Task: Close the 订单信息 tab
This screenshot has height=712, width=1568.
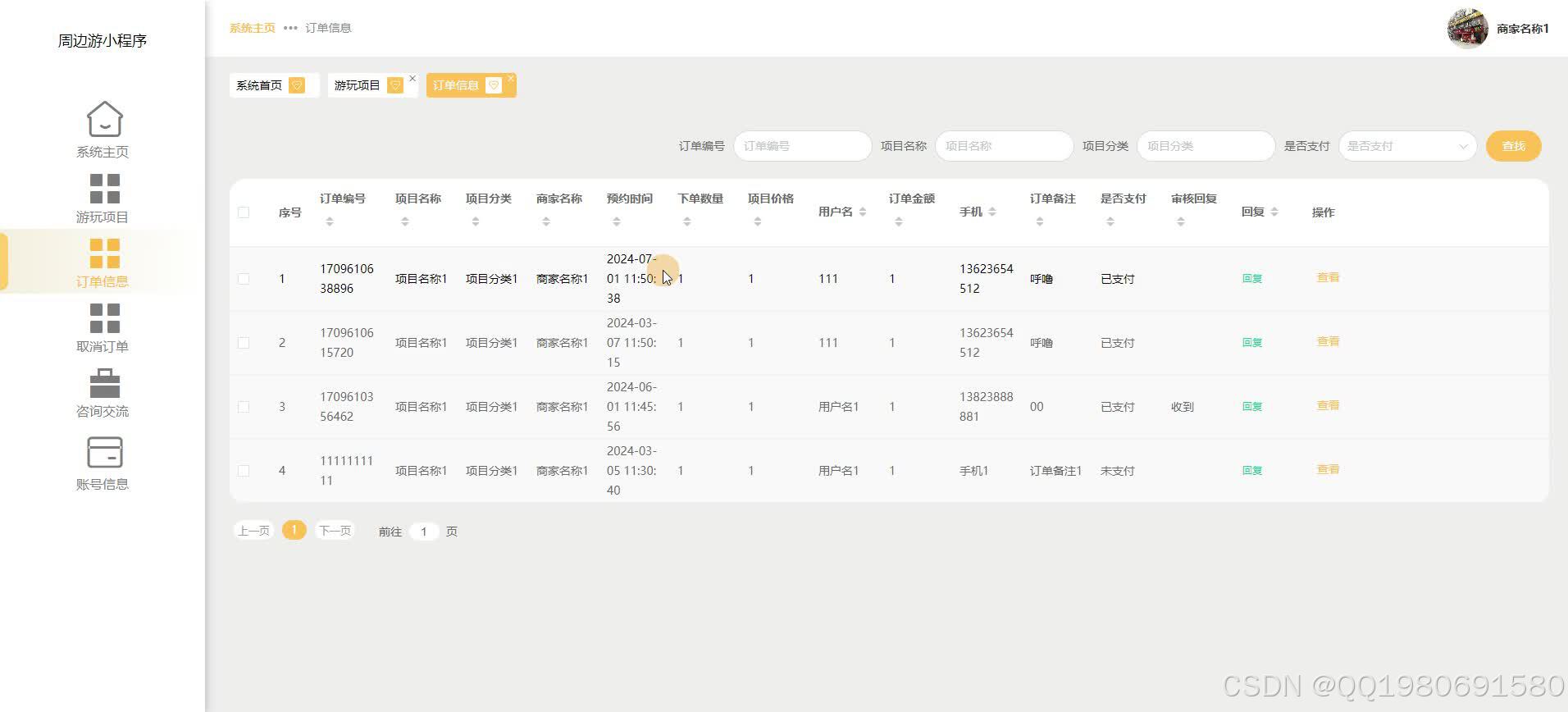Action: (511, 79)
